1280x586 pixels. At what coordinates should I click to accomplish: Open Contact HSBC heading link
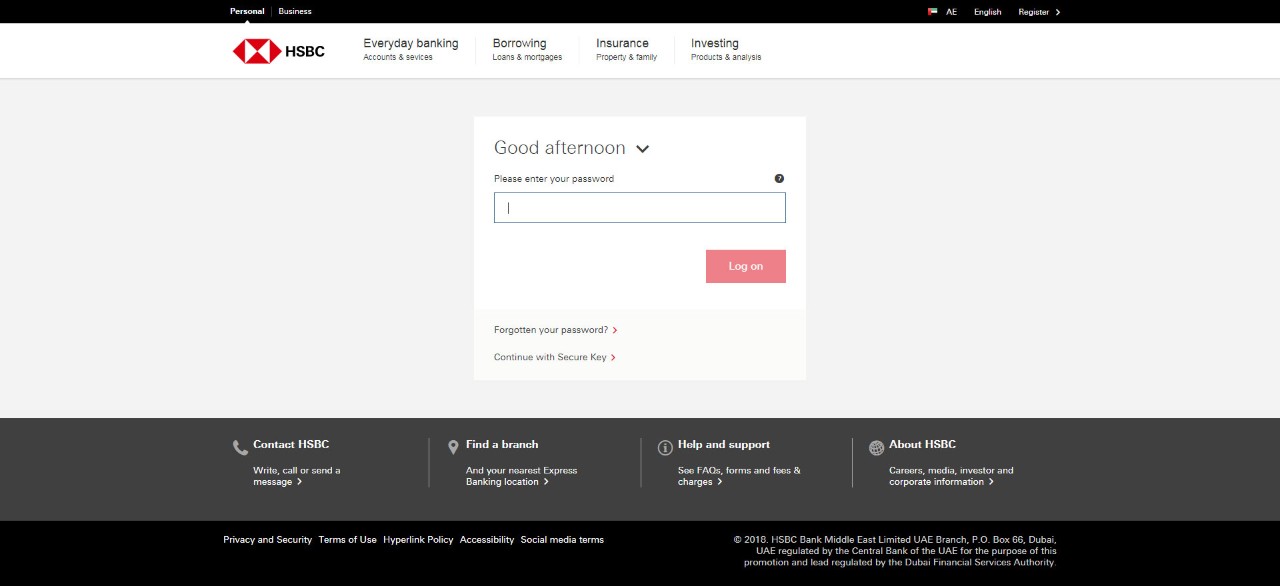(x=291, y=444)
